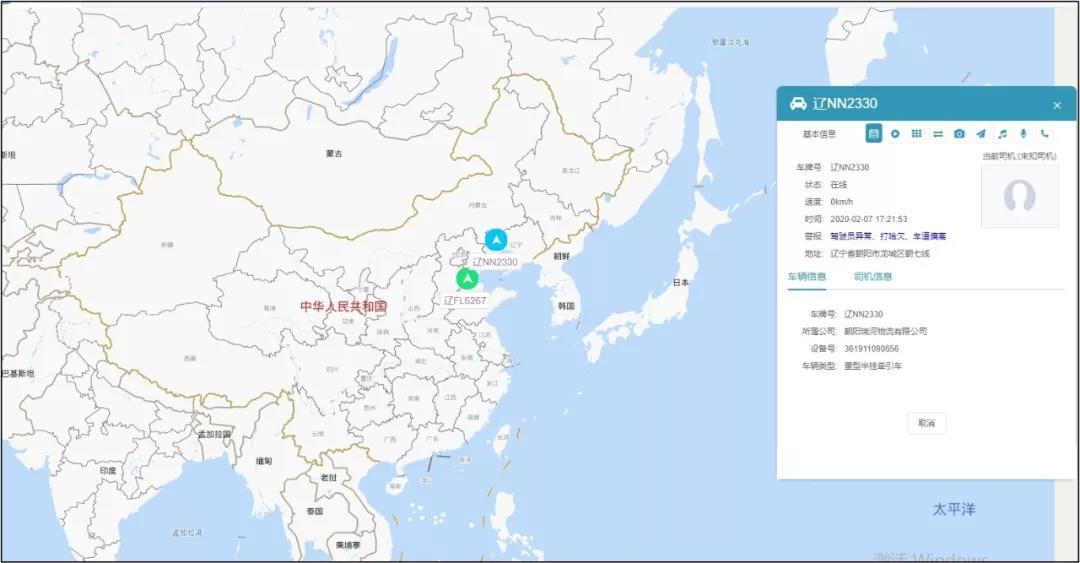Click the driver avatar placeholder image
Screen dimensions: 1080x563
pyautogui.click(x=1019, y=196)
